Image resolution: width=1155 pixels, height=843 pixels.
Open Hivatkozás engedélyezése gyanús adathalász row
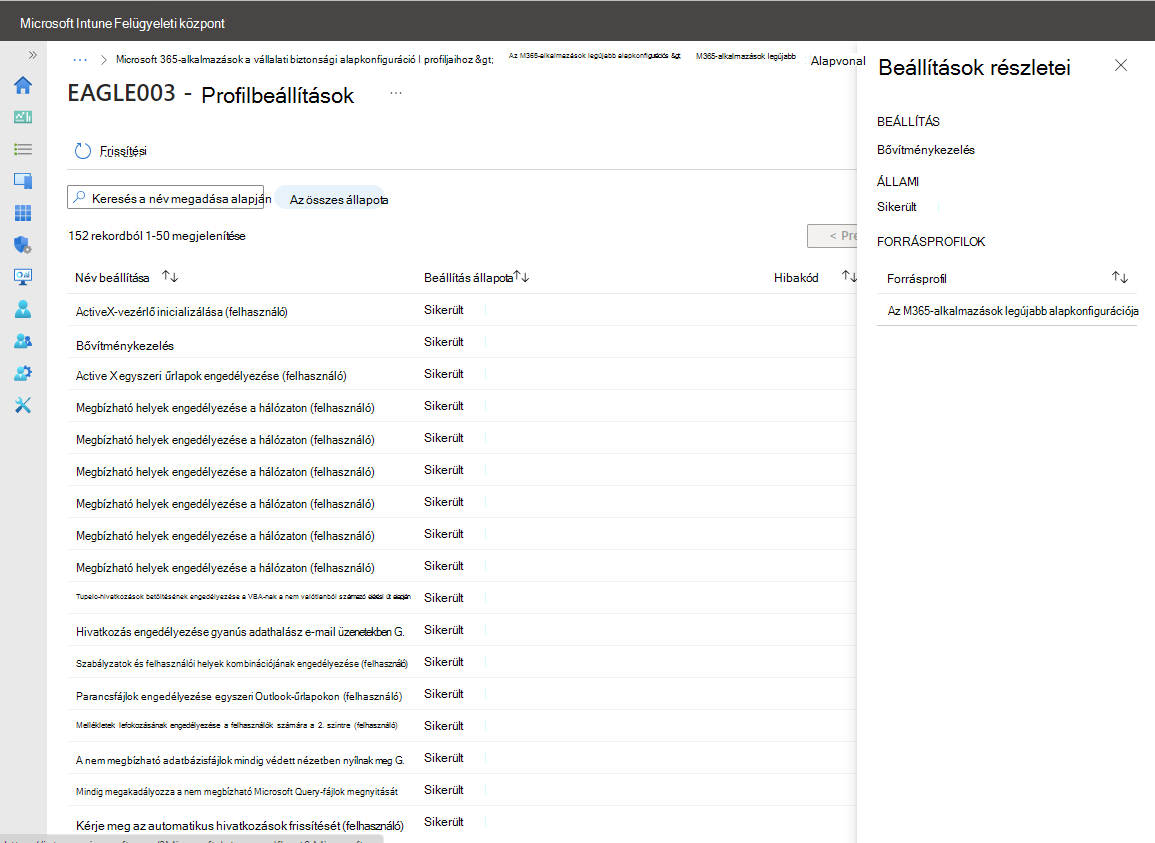(x=240, y=632)
